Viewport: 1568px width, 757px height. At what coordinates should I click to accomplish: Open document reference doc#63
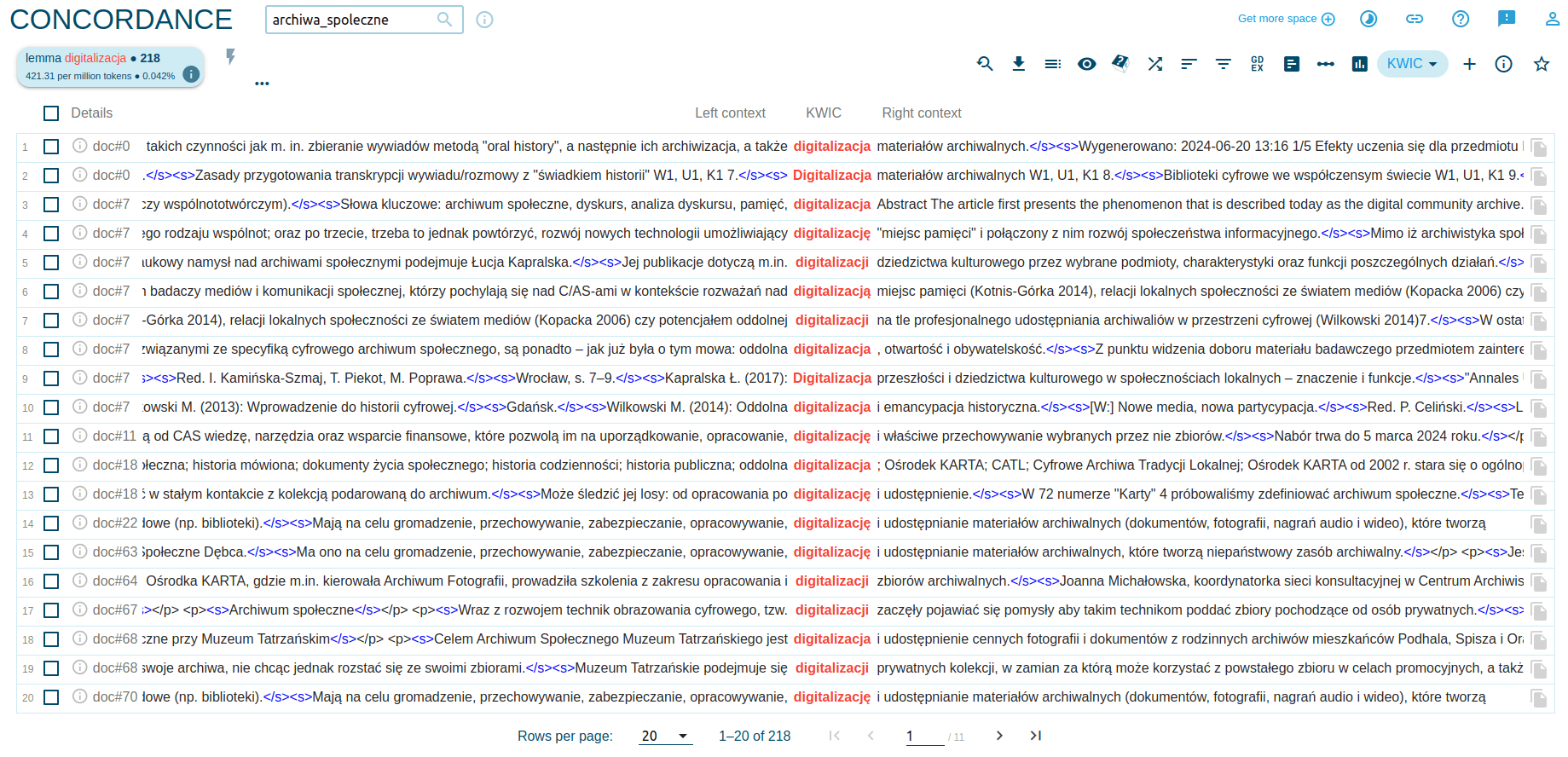(x=114, y=552)
